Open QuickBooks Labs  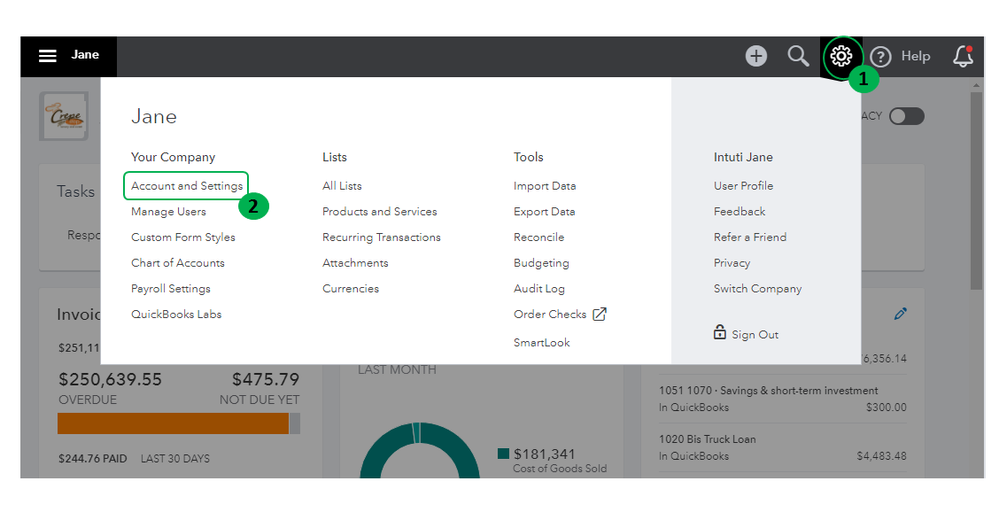coord(176,314)
